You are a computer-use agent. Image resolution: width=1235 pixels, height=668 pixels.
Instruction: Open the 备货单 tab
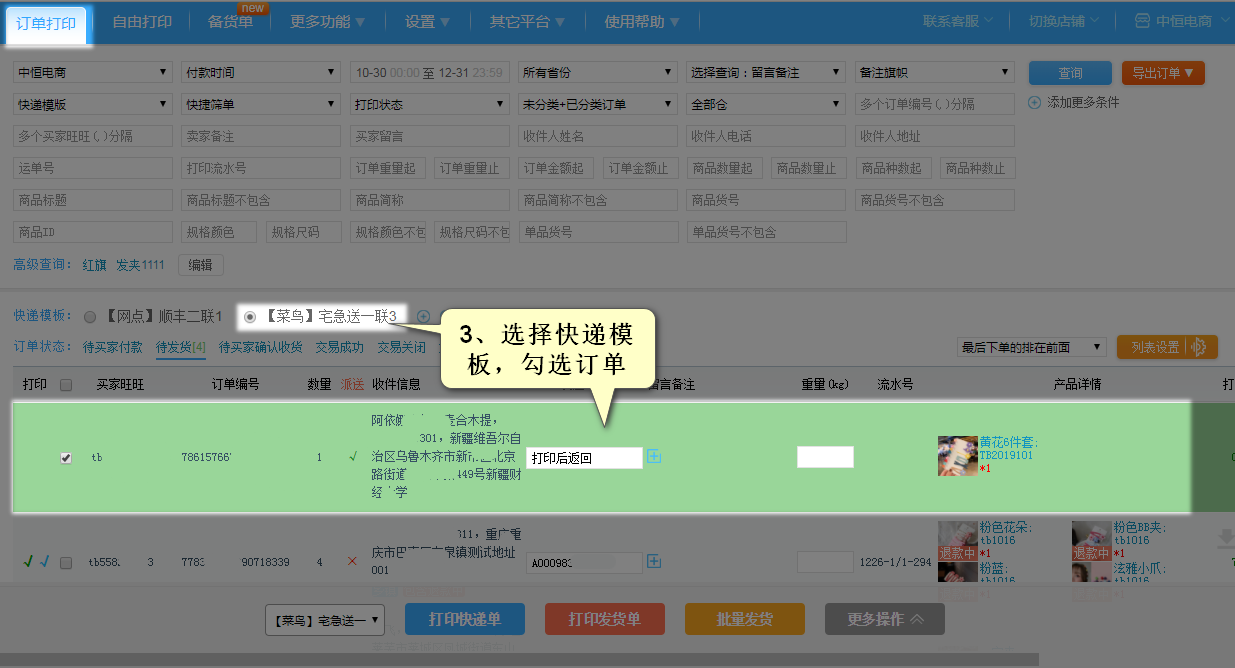231,21
